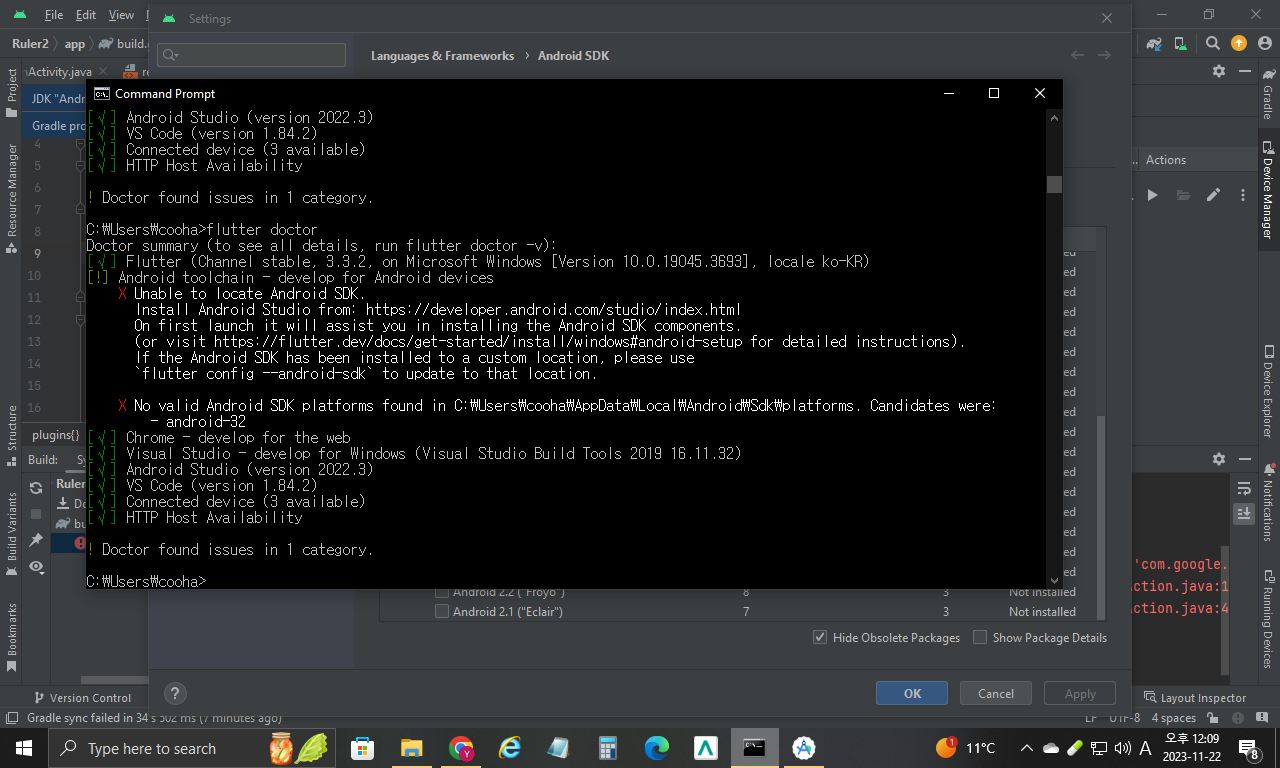Viewport: 1280px width, 768px height.
Task: Select 4 spaces indent setting in status bar
Action: pos(1174,718)
